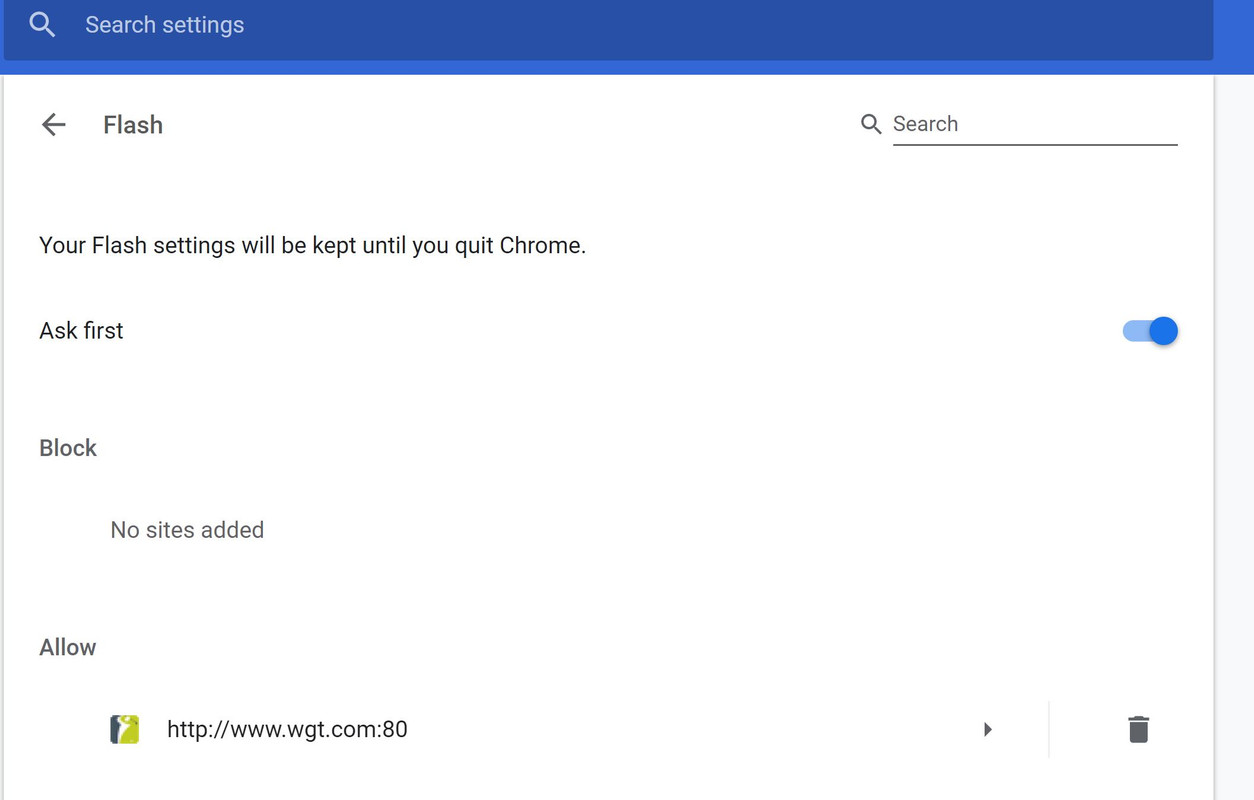Select the Flash page title
This screenshot has width=1254, height=800.
133,125
